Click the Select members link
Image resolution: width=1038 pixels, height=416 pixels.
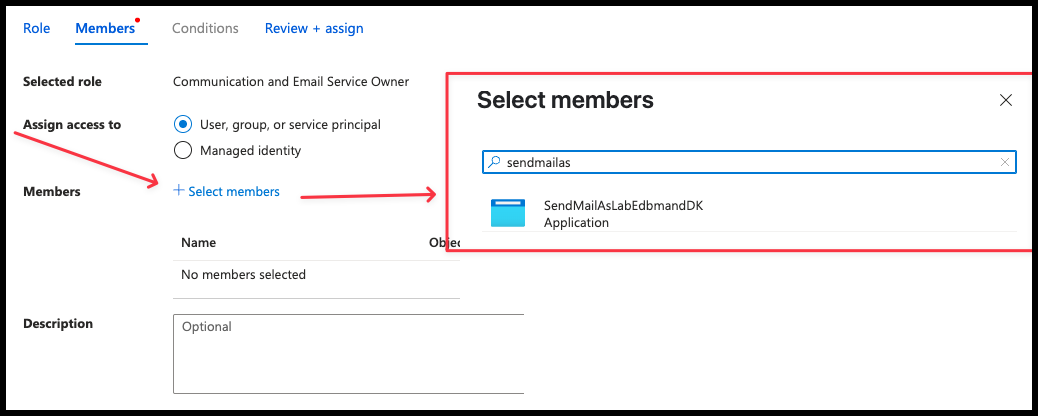coord(234,191)
